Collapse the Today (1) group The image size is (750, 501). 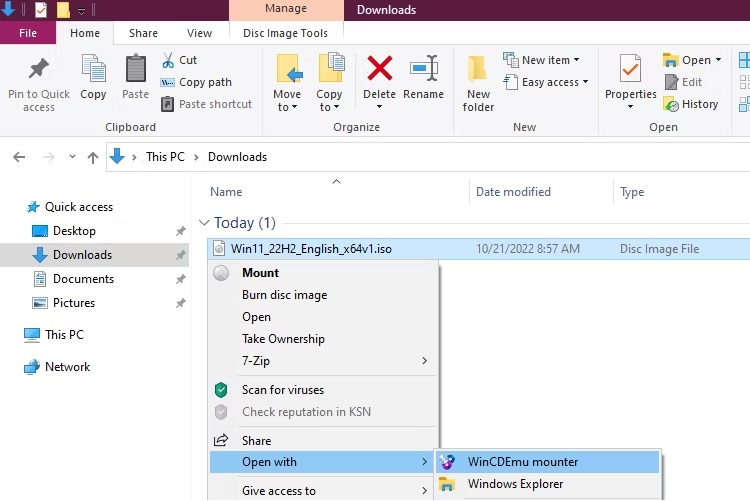pos(204,223)
